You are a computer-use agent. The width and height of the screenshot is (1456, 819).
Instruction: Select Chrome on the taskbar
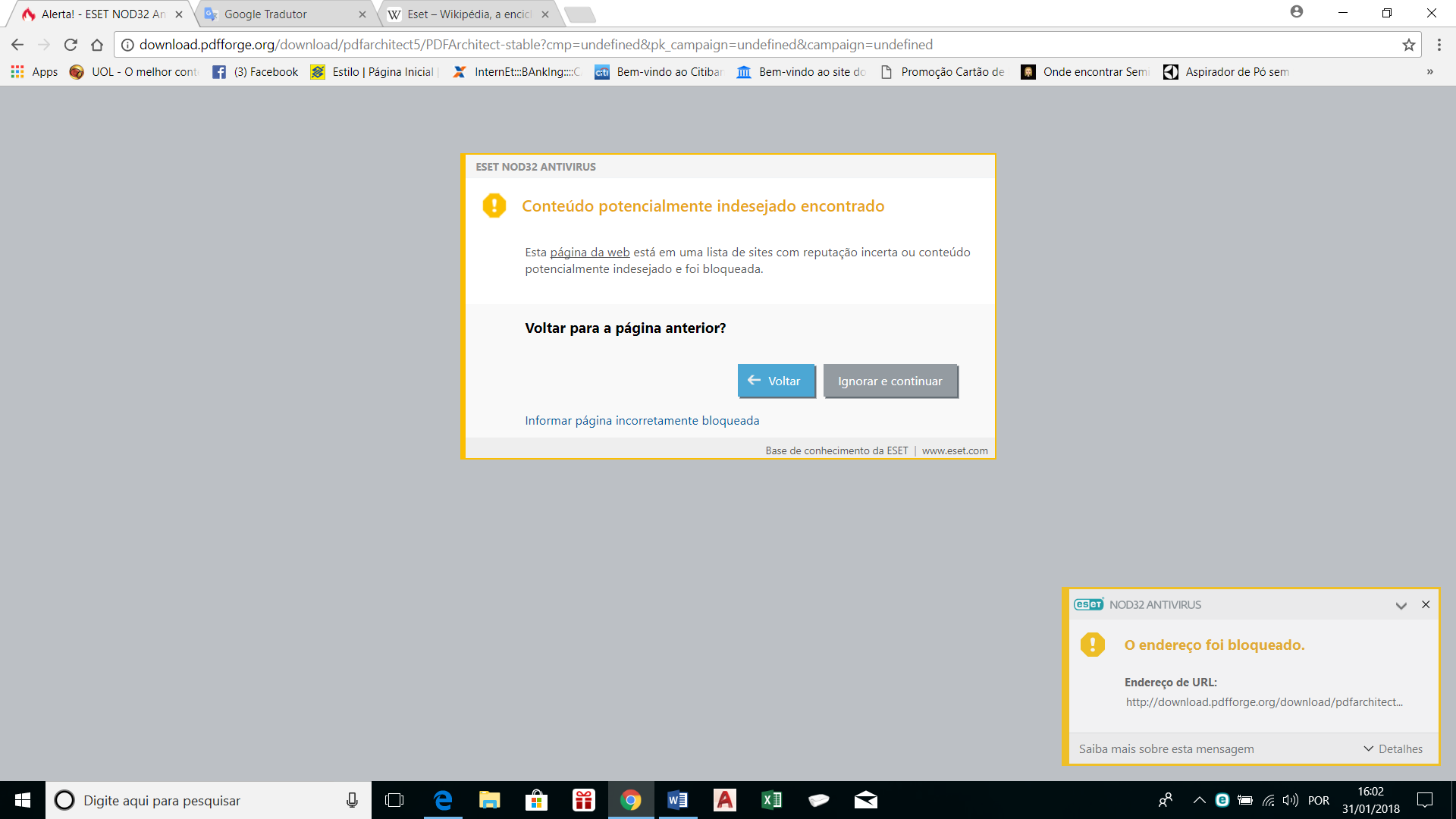pos(630,800)
